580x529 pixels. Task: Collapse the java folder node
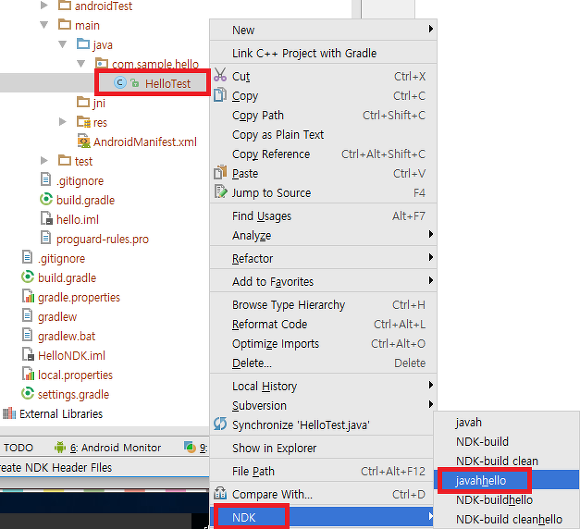coord(63,44)
